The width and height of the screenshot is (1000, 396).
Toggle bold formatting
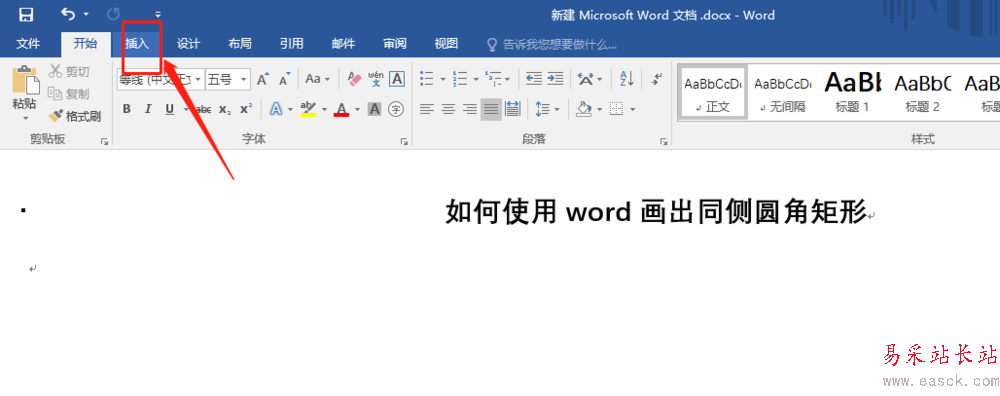(x=126, y=109)
